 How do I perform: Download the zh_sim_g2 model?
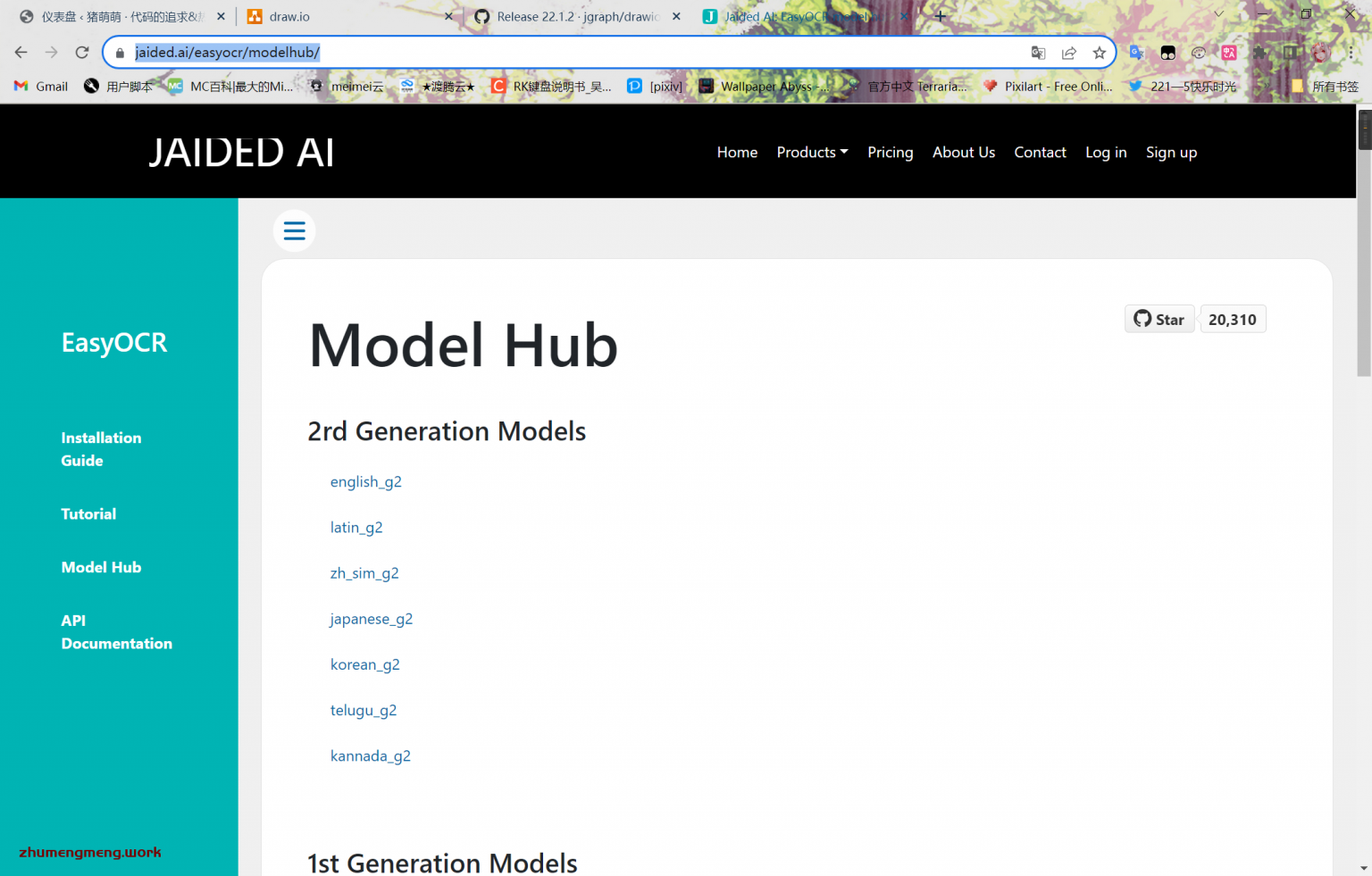pyautogui.click(x=364, y=573)
